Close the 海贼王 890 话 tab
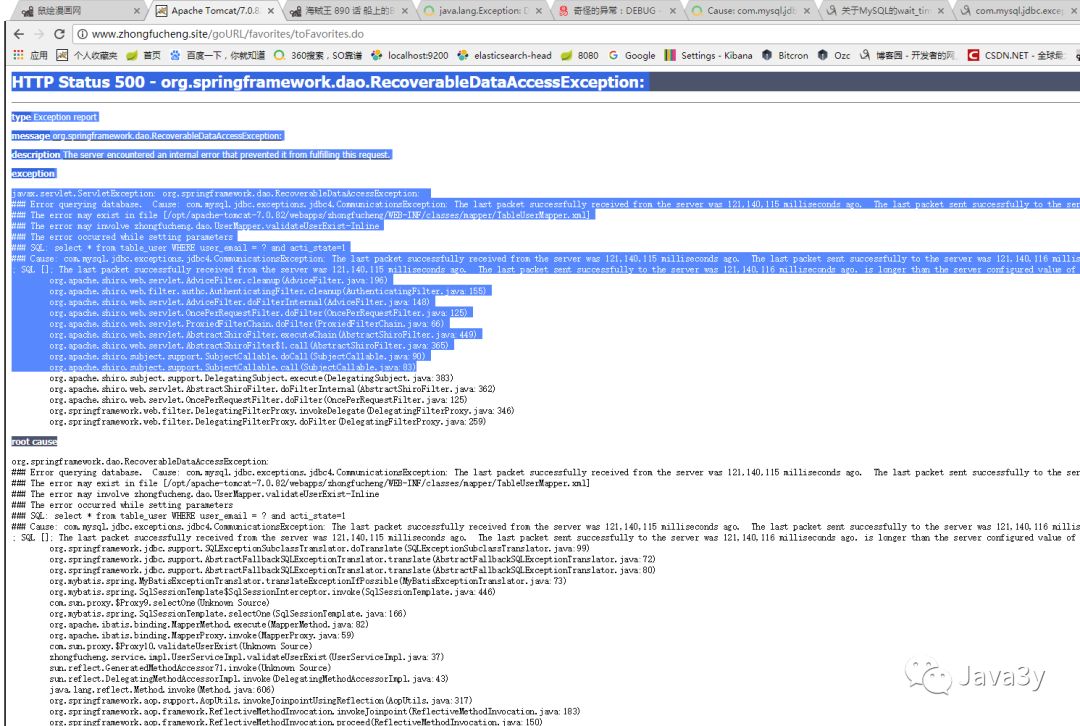 coord(404,11)
